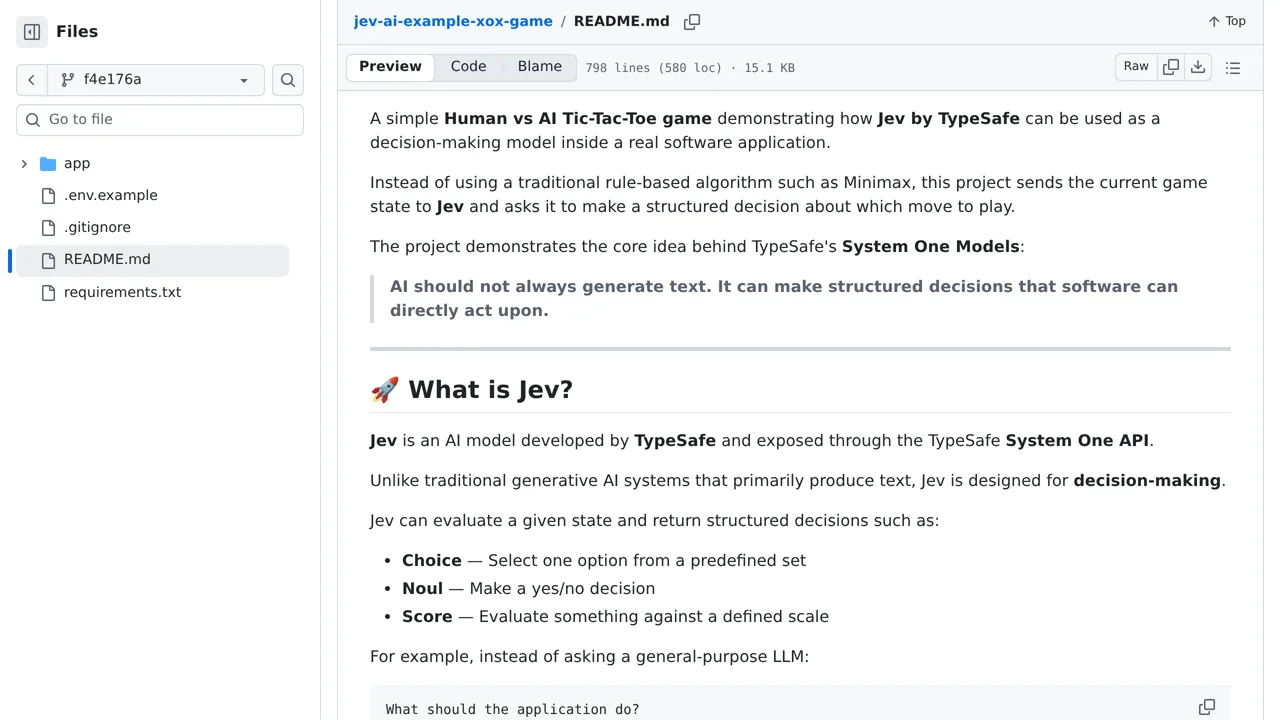The image size is (1280, 720).
Task: Download the raw file icon
Action: point(1198,67)
